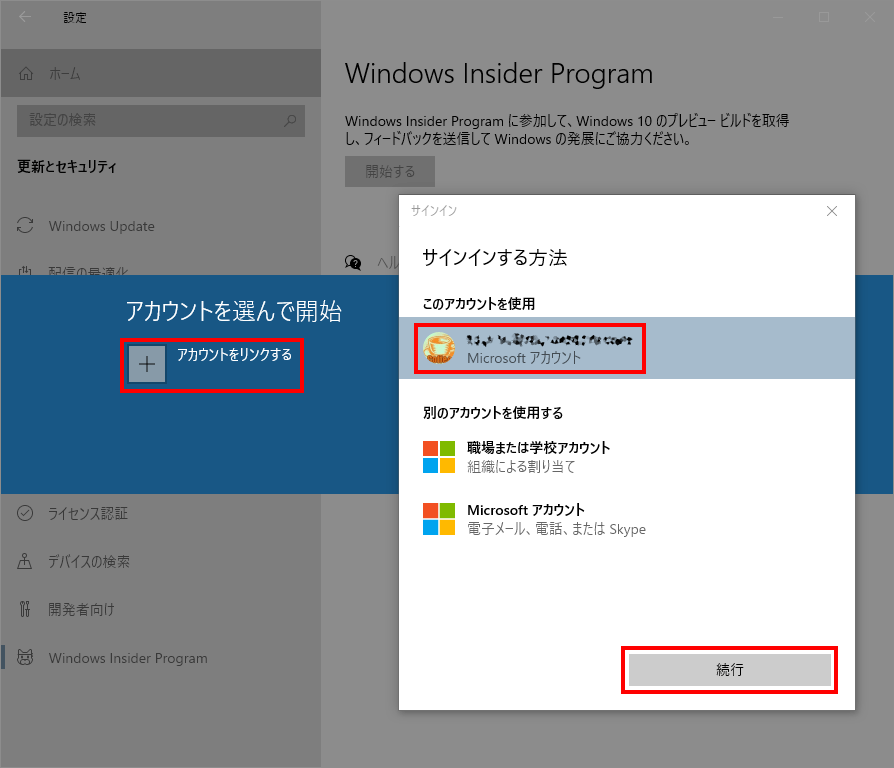Image resolution: width=894 pixels, height=768 pixels.
Task: Open Windows Insider Program in sidebar
Action: click(161, 658)
